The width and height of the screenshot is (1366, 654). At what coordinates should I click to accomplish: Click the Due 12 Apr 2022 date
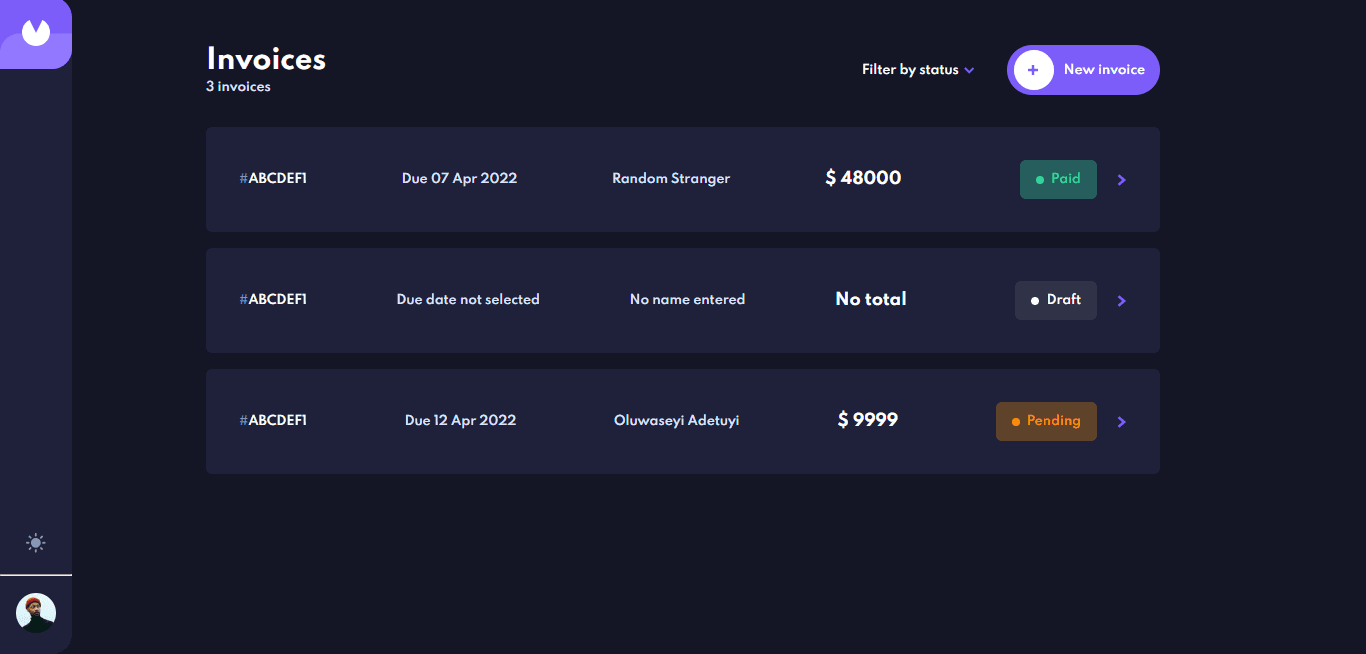tap(460, 420)
